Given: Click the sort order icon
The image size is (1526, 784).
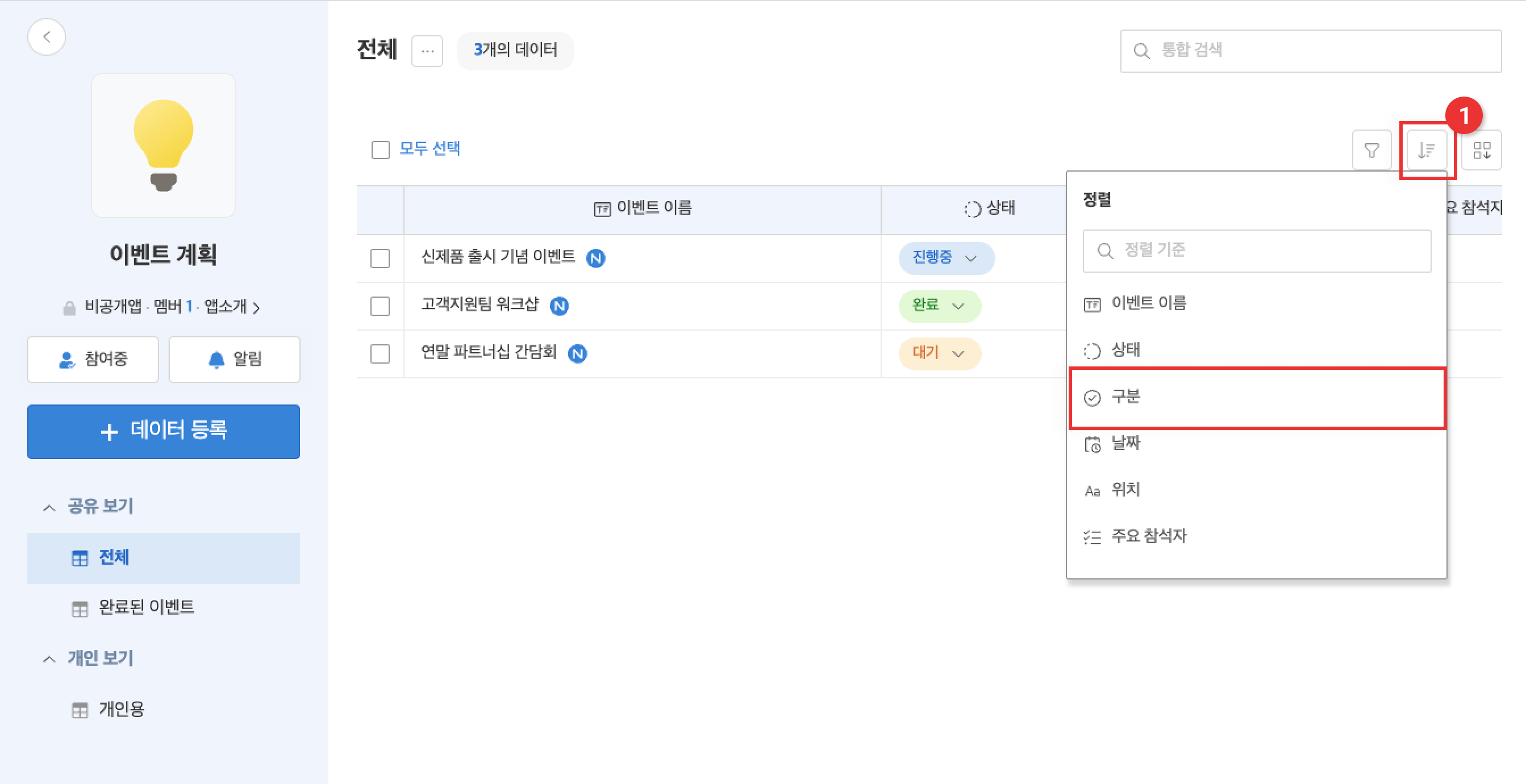Looking at the screenshot, I should (1427, 151).
